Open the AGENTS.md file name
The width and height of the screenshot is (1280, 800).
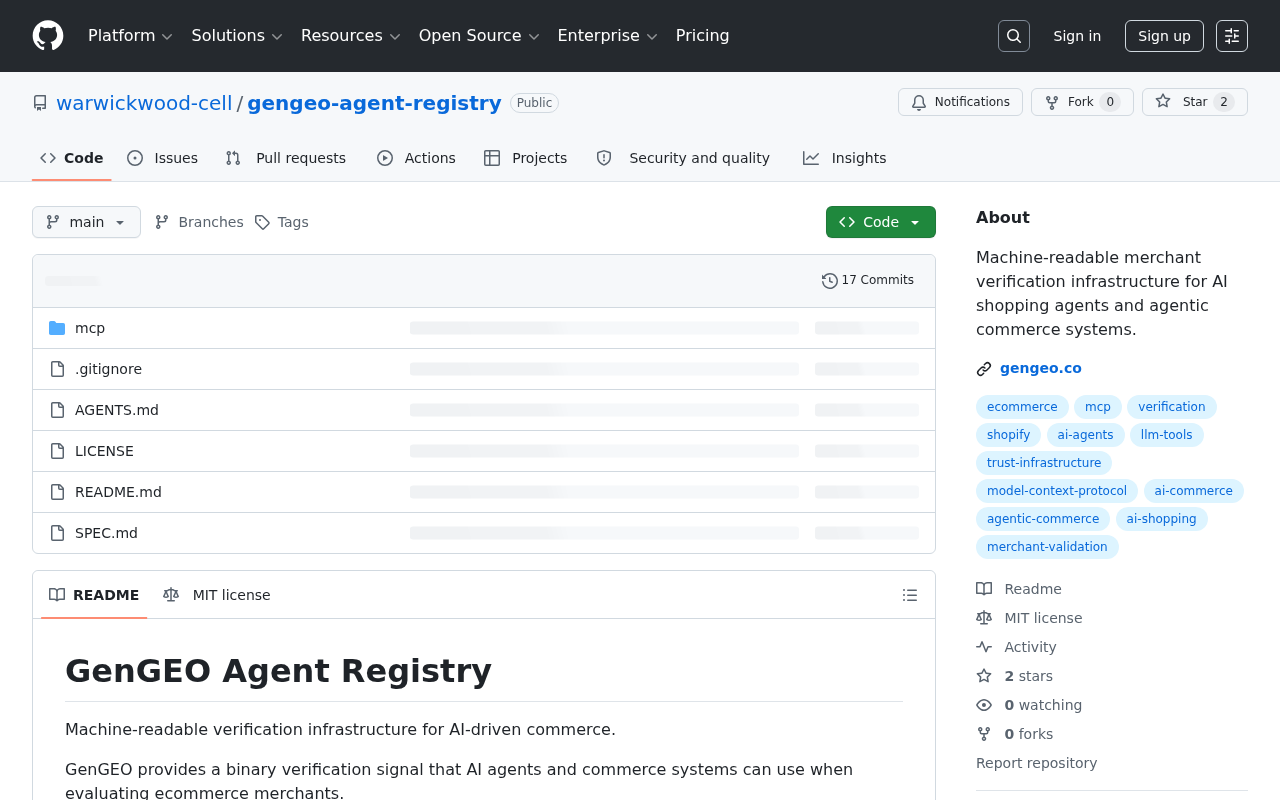pos(117,410)
